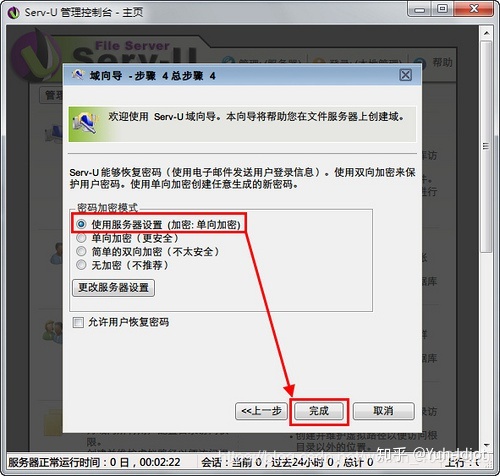Maximize the Serv-U 管理控制台 window
The height and width of the screenshot is (476, 500).
[x=442, y=9]
